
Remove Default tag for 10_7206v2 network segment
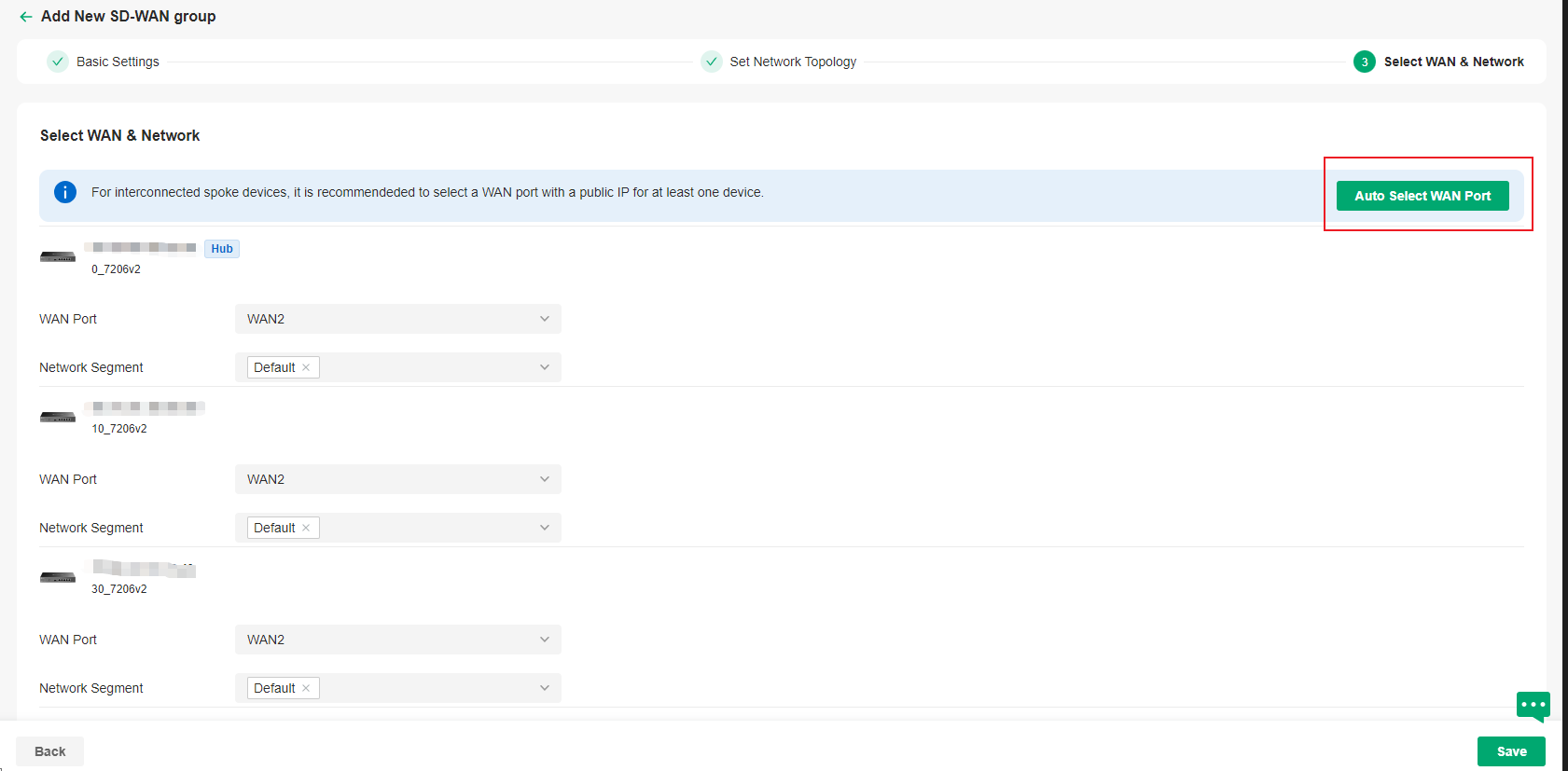click(x=306, y=528)
